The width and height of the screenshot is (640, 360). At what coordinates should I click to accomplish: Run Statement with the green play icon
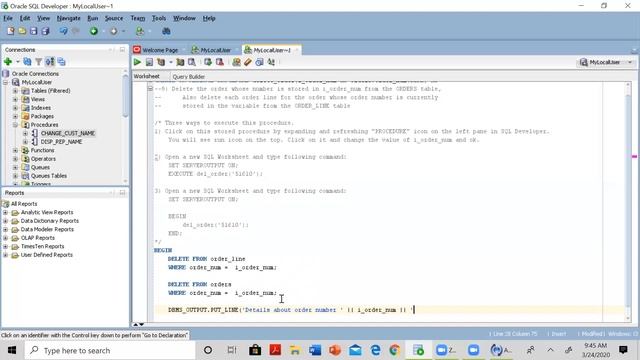pyautogui.click(x=137, y=62)
